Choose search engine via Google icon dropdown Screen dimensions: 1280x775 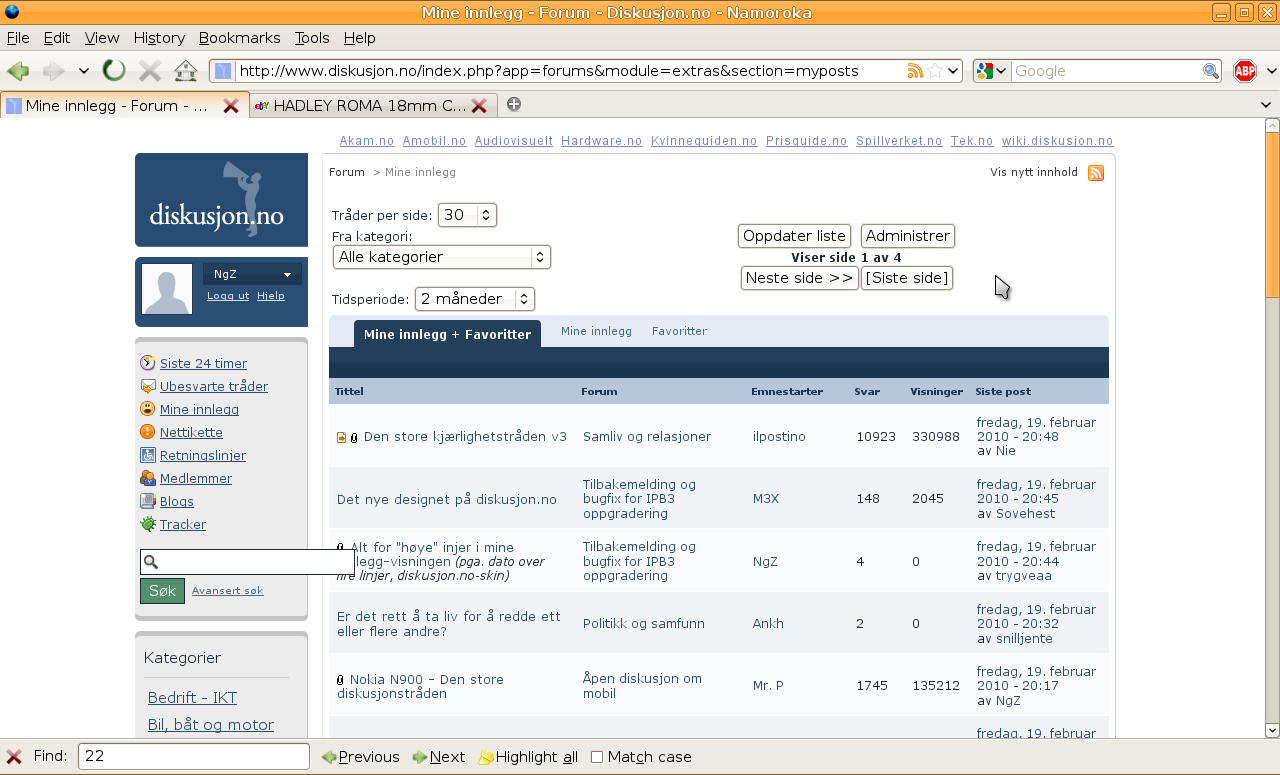[x=992, y=71]
